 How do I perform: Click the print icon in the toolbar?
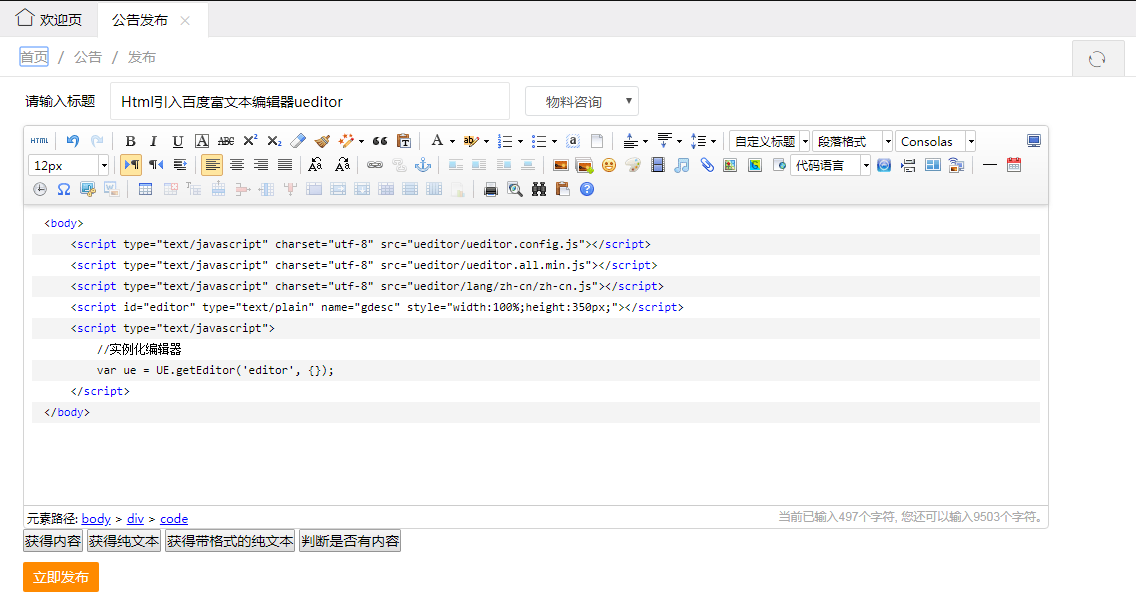coord(491,189)
